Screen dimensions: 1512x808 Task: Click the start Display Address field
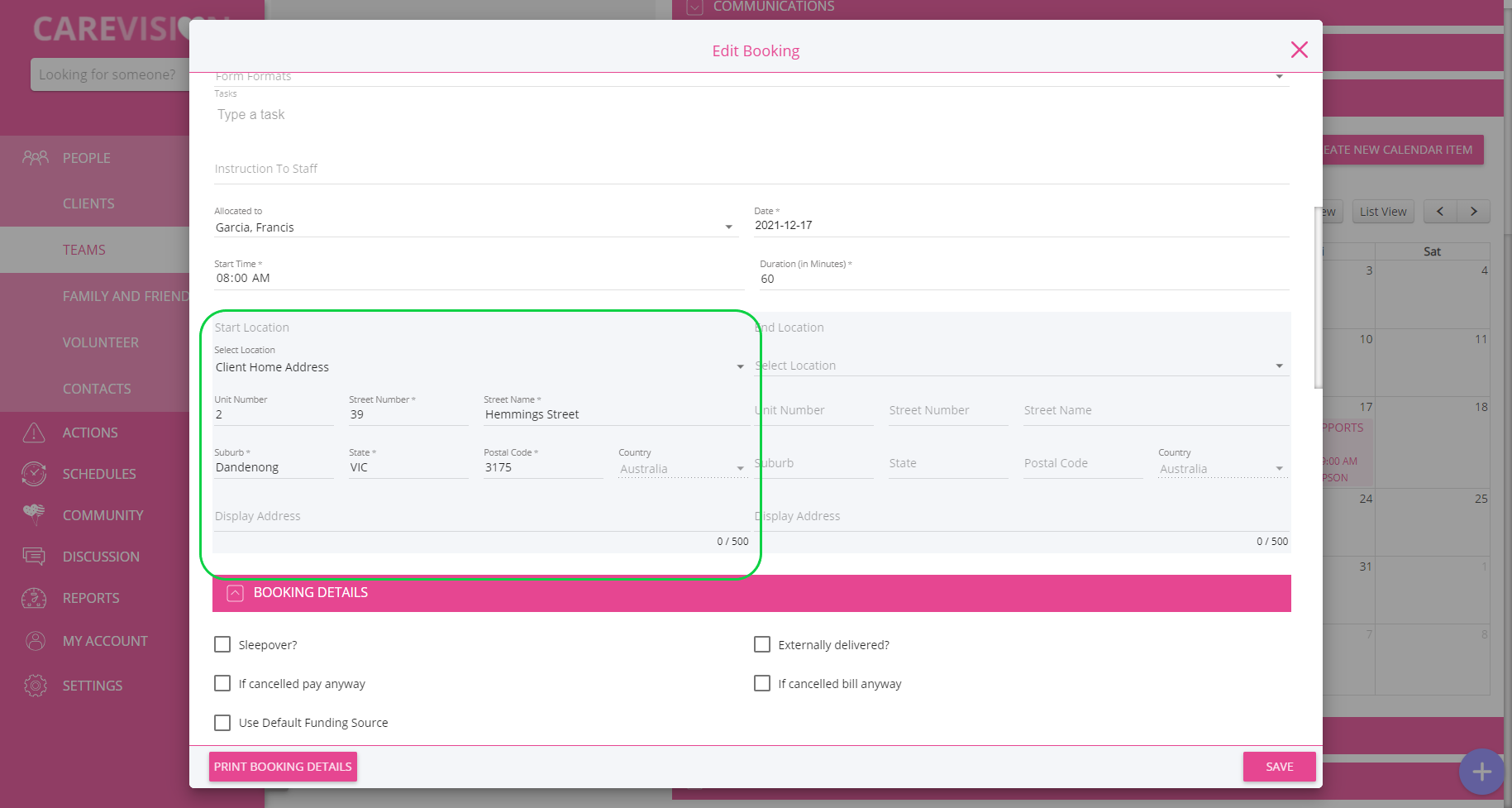482,517
